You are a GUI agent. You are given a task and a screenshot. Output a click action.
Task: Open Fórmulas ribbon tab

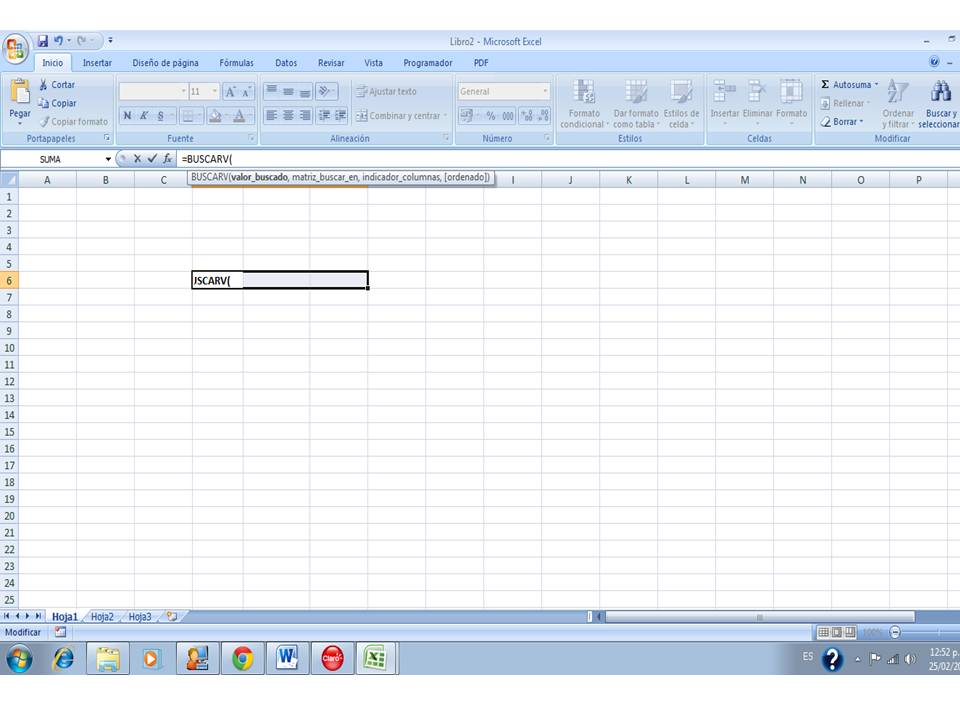click(x=236, y=62)
